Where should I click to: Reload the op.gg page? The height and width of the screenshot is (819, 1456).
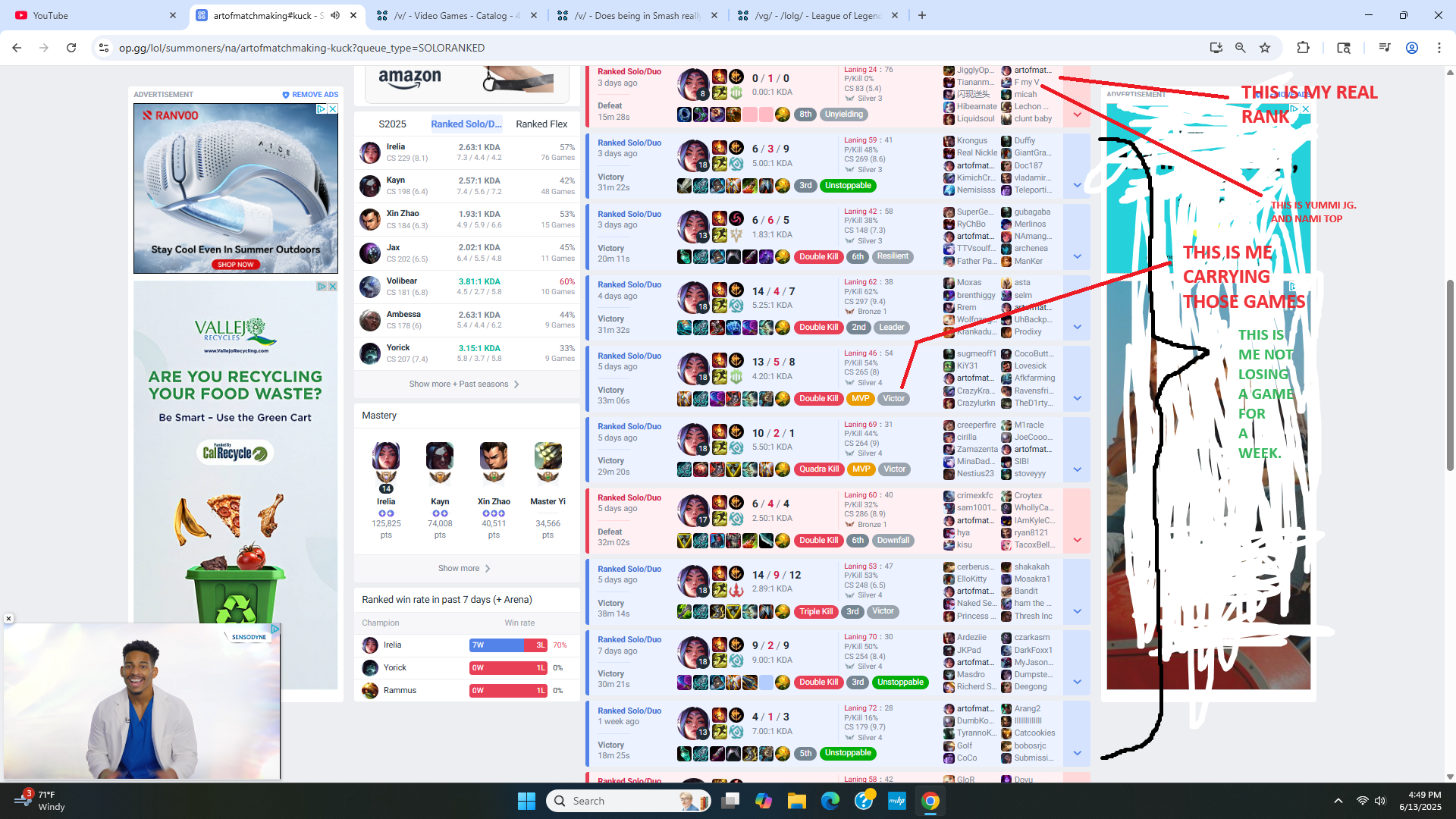(x=71, y=48)
